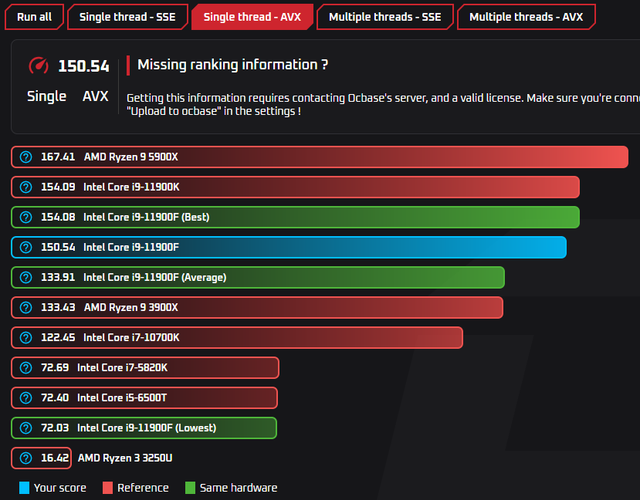640x500 pixels.
Task: Click the green Same hardware legend swatch
Action: click(190, 488)
